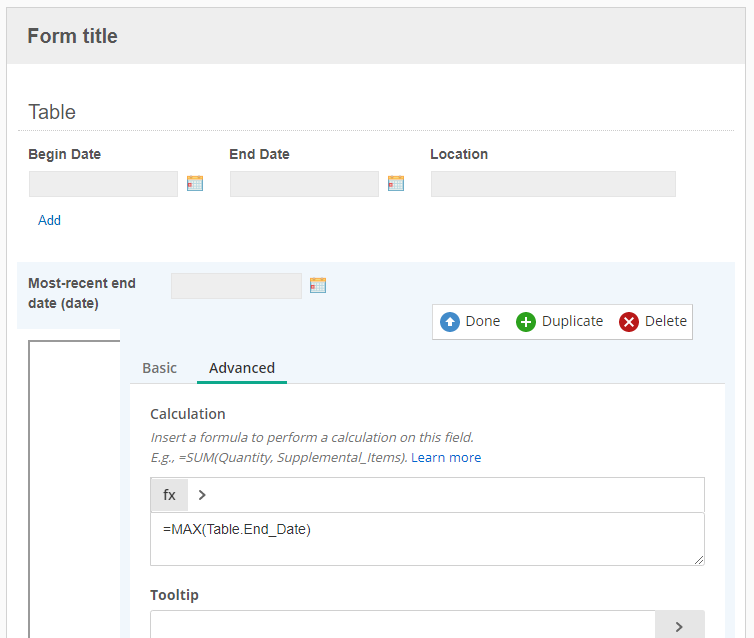Click the Add row link
This screenshot has width=754, height=638.
(x=50, y=220)
